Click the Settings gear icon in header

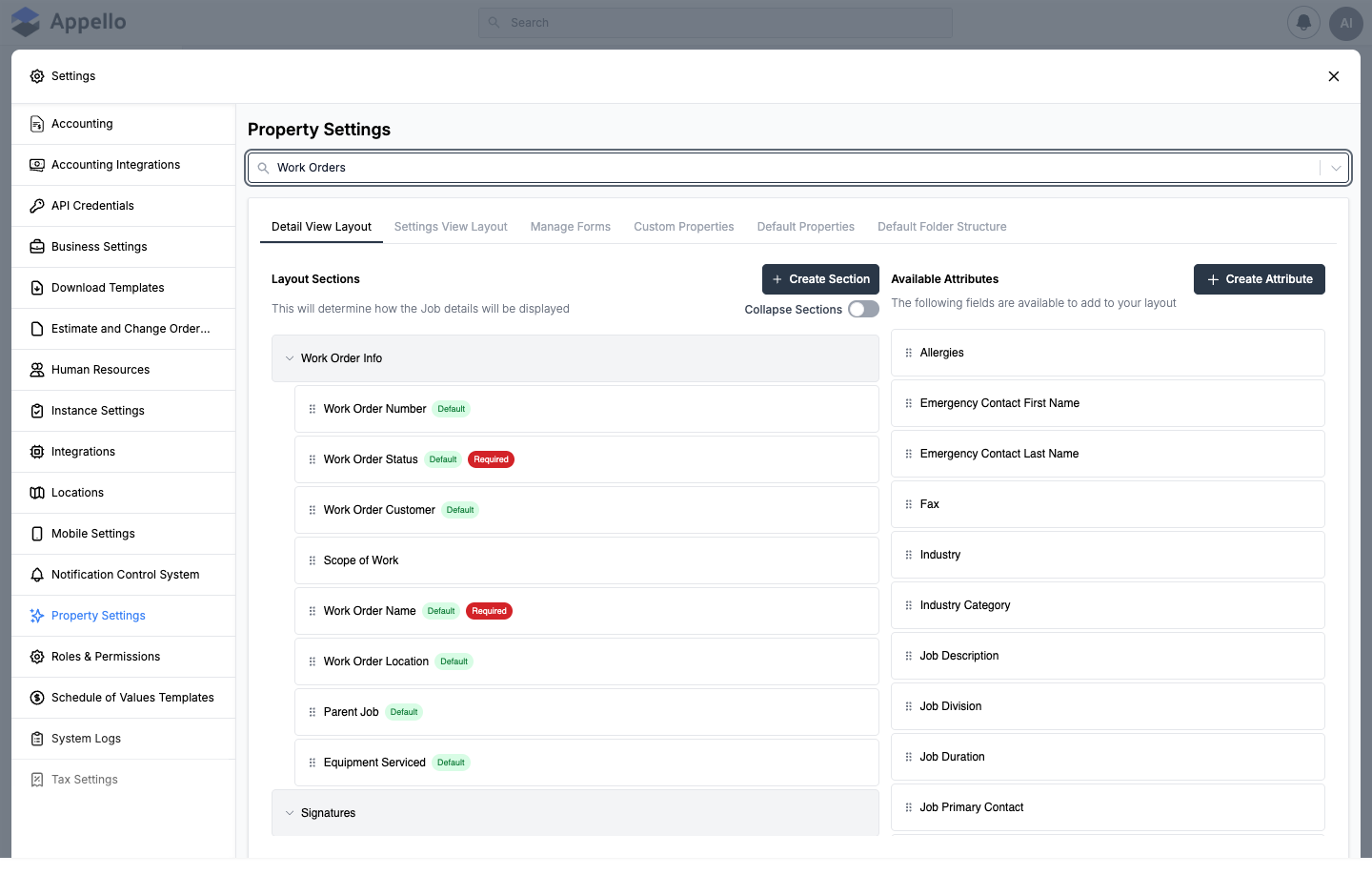pyautogui.click(x=37, y=76)
